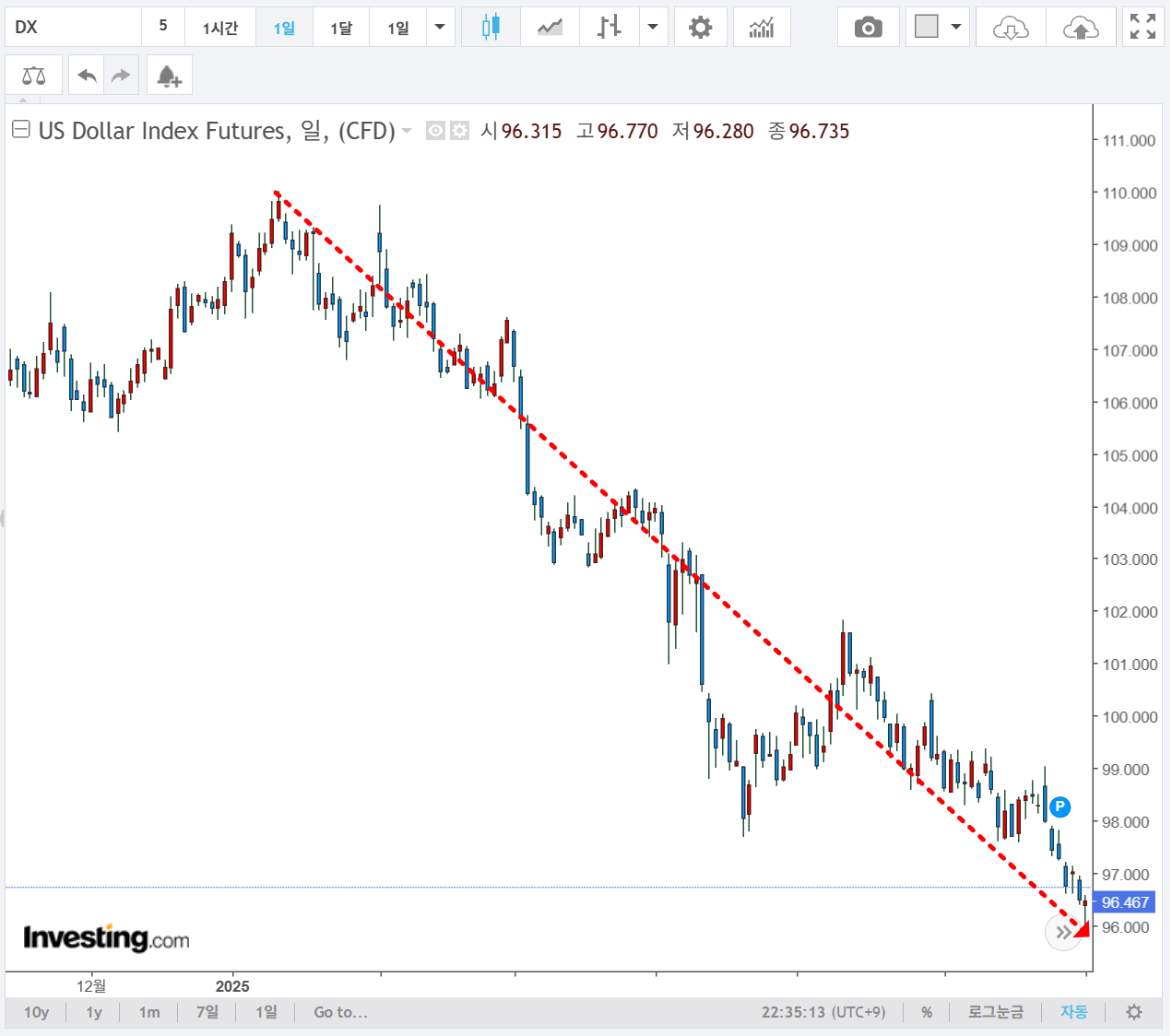
Task: Collapse the US Dollar Index legend
Action: pyautogui.click(x=20, y=130)
